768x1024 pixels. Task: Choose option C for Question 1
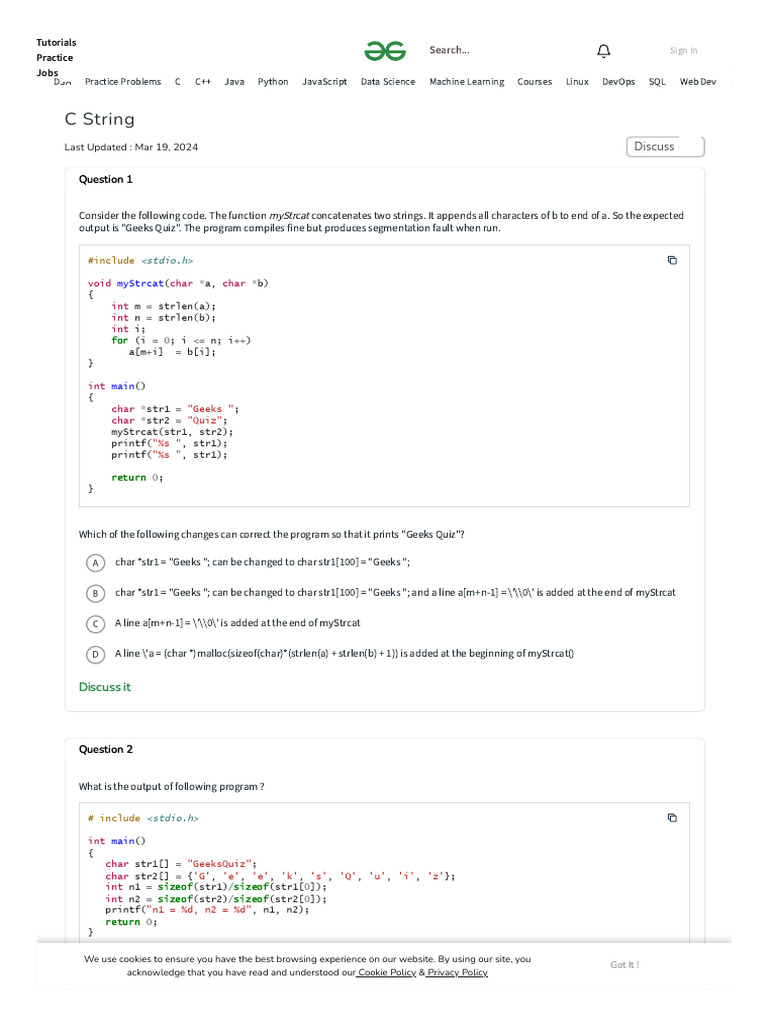click(x=95, y=624)
